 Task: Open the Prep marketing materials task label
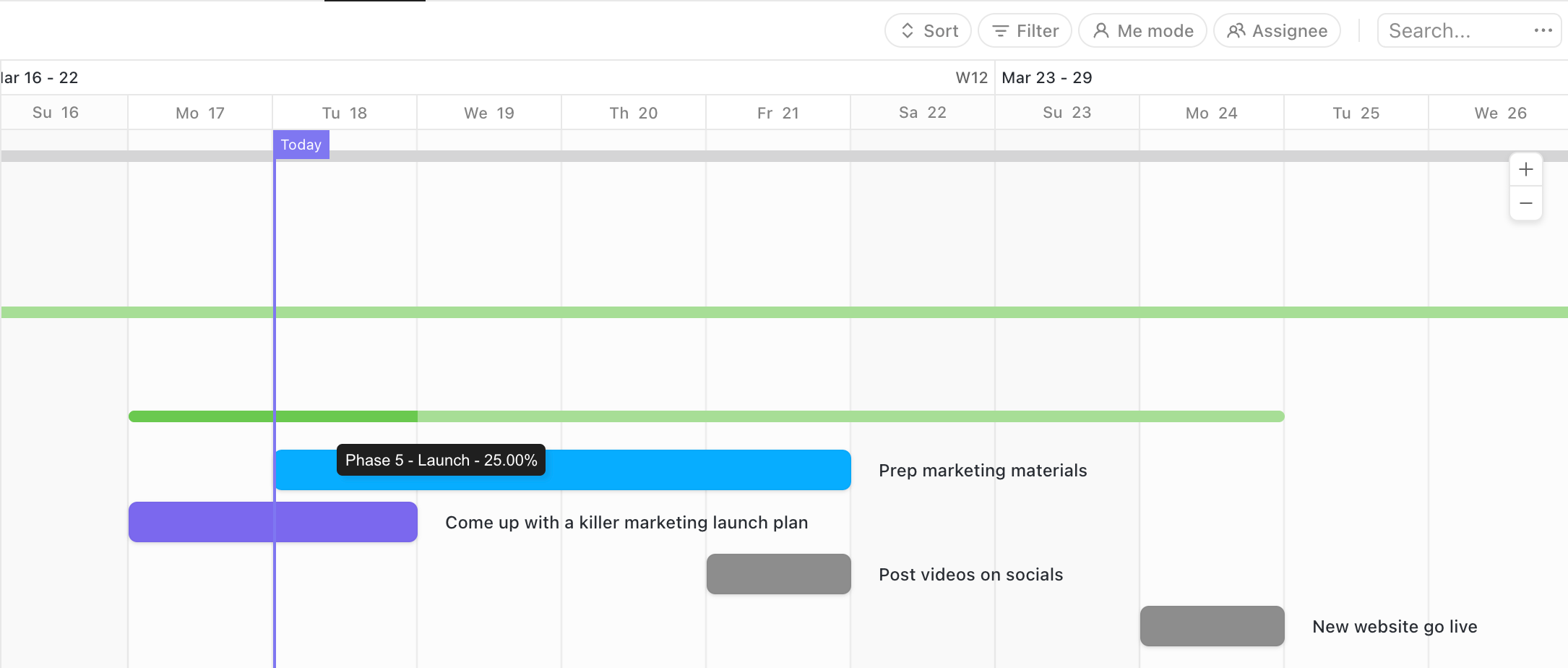[x=983, y=471]
